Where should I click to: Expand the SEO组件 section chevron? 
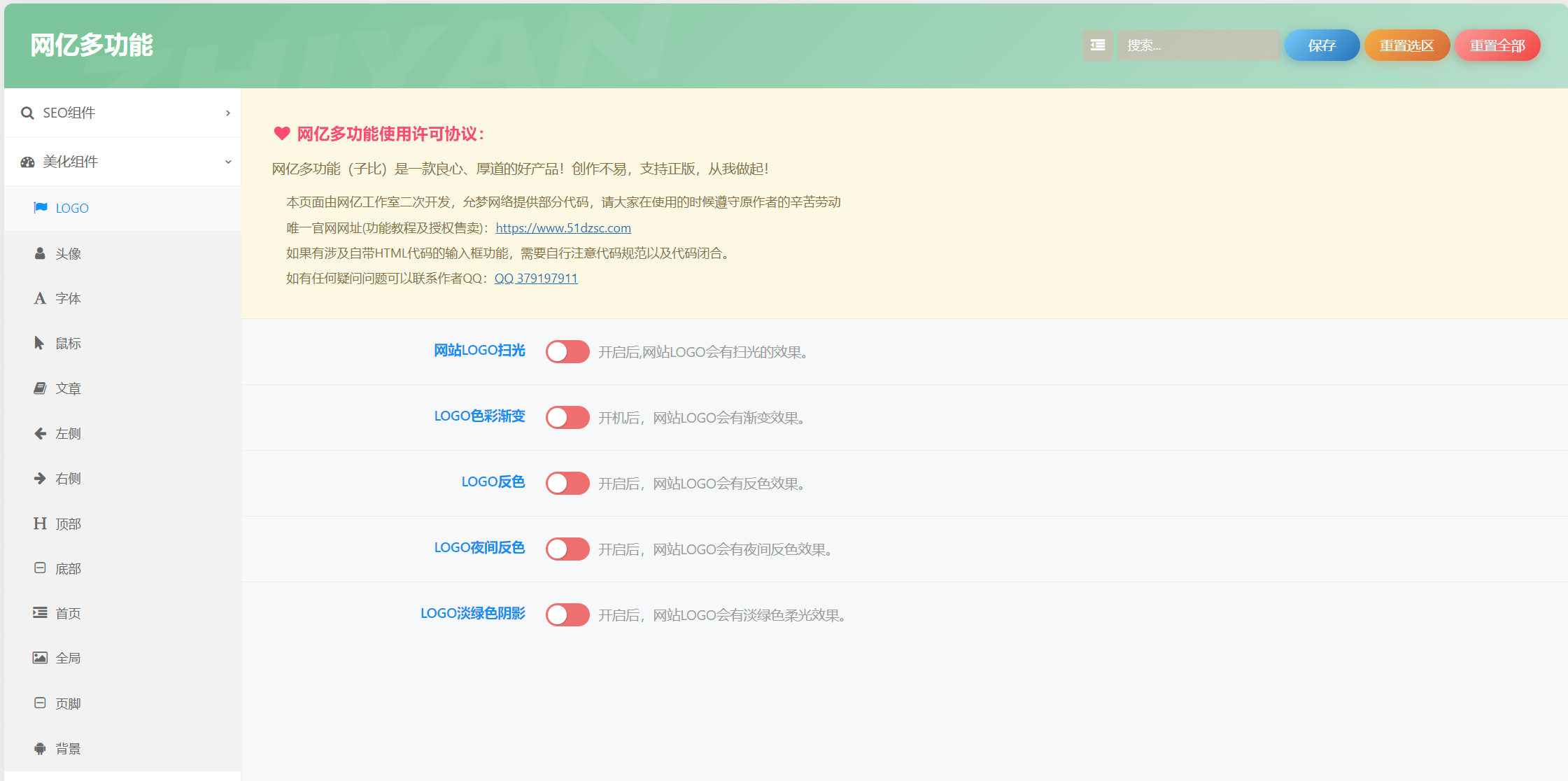pyautogui.click(x=228, y=113)
